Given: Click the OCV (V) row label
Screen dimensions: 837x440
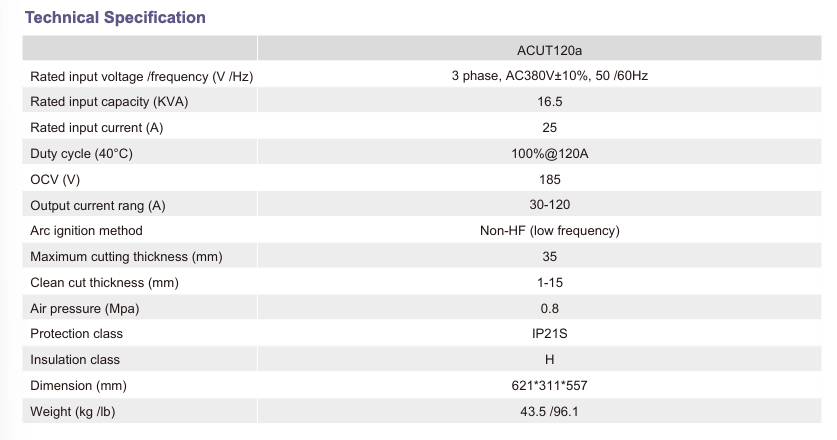Looking at the screenshot, I should click(x=55, y=180).
